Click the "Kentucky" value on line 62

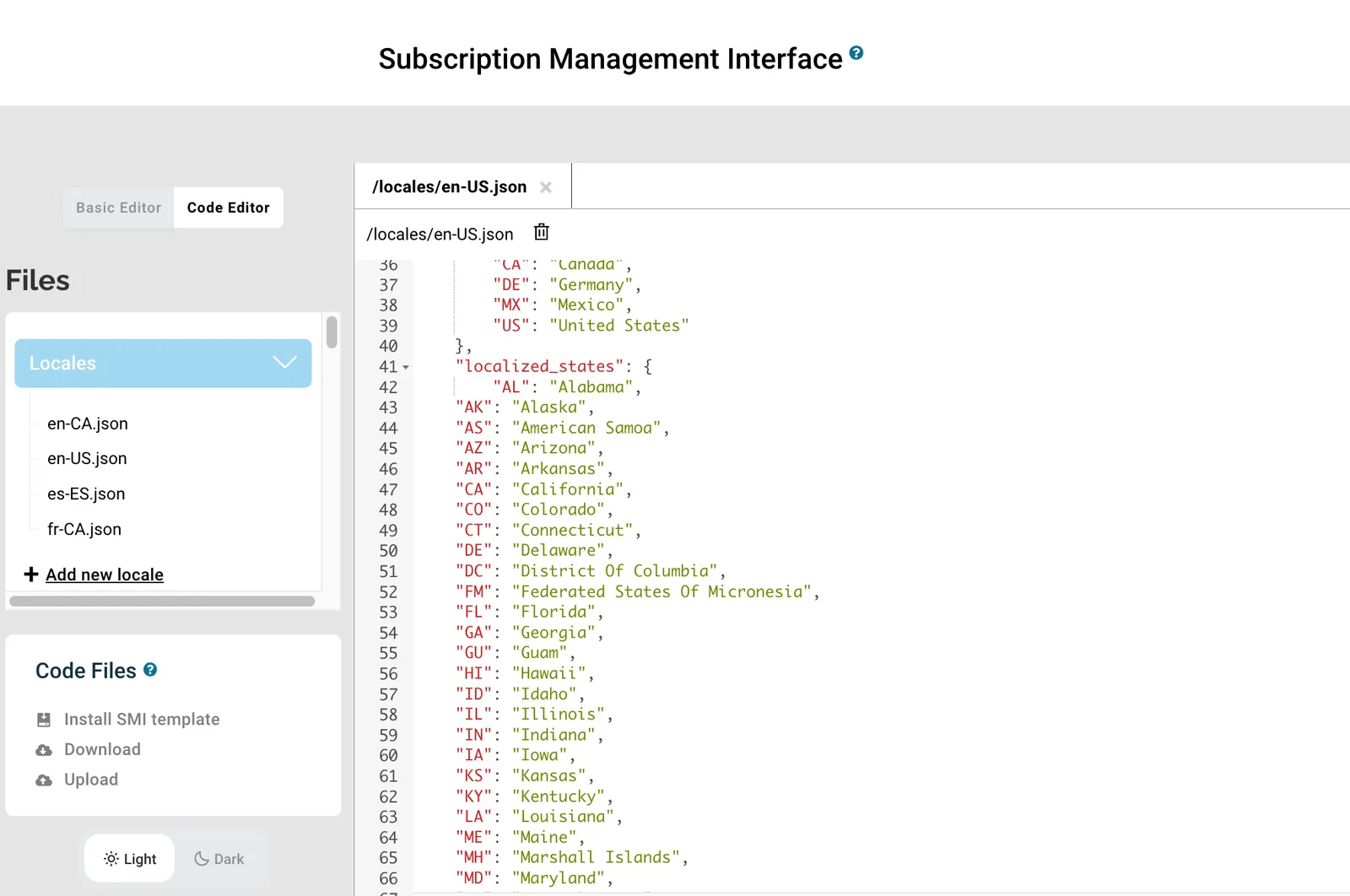[559, 796]
